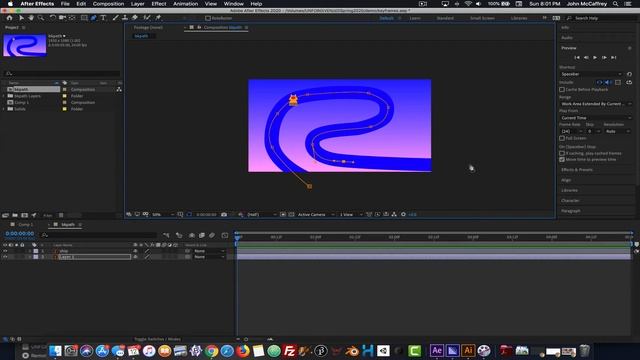Select the Home icon in toolbar

(x=9, y=18)
